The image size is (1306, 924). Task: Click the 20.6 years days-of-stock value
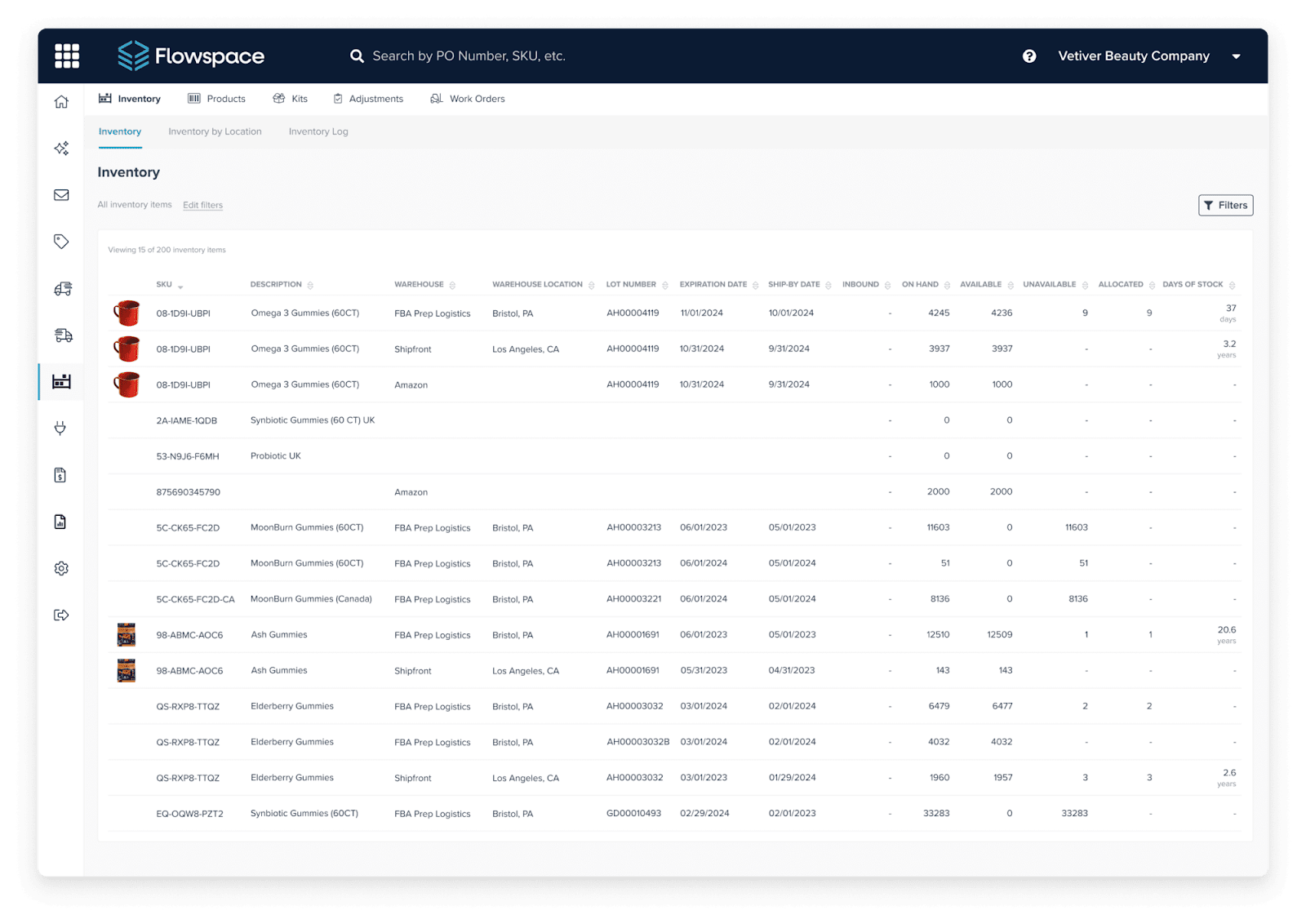click(1226, 635)
